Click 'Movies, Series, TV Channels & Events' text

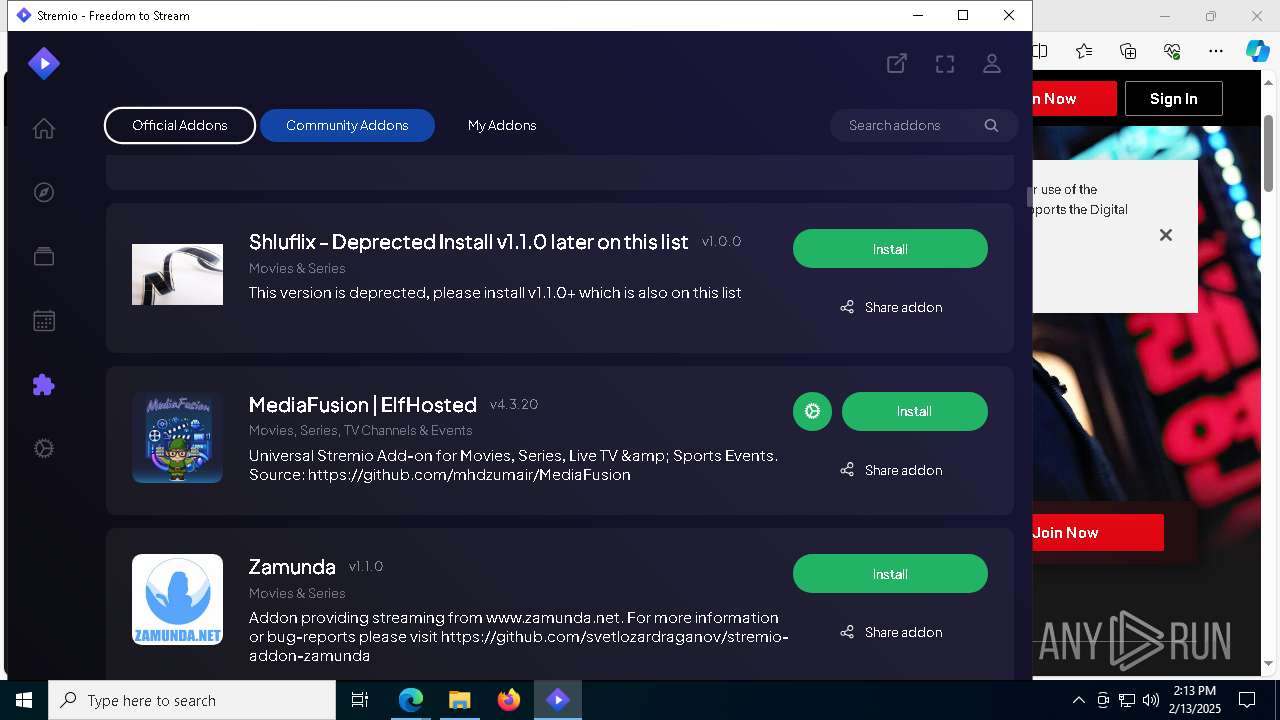[x=360, y=431]
